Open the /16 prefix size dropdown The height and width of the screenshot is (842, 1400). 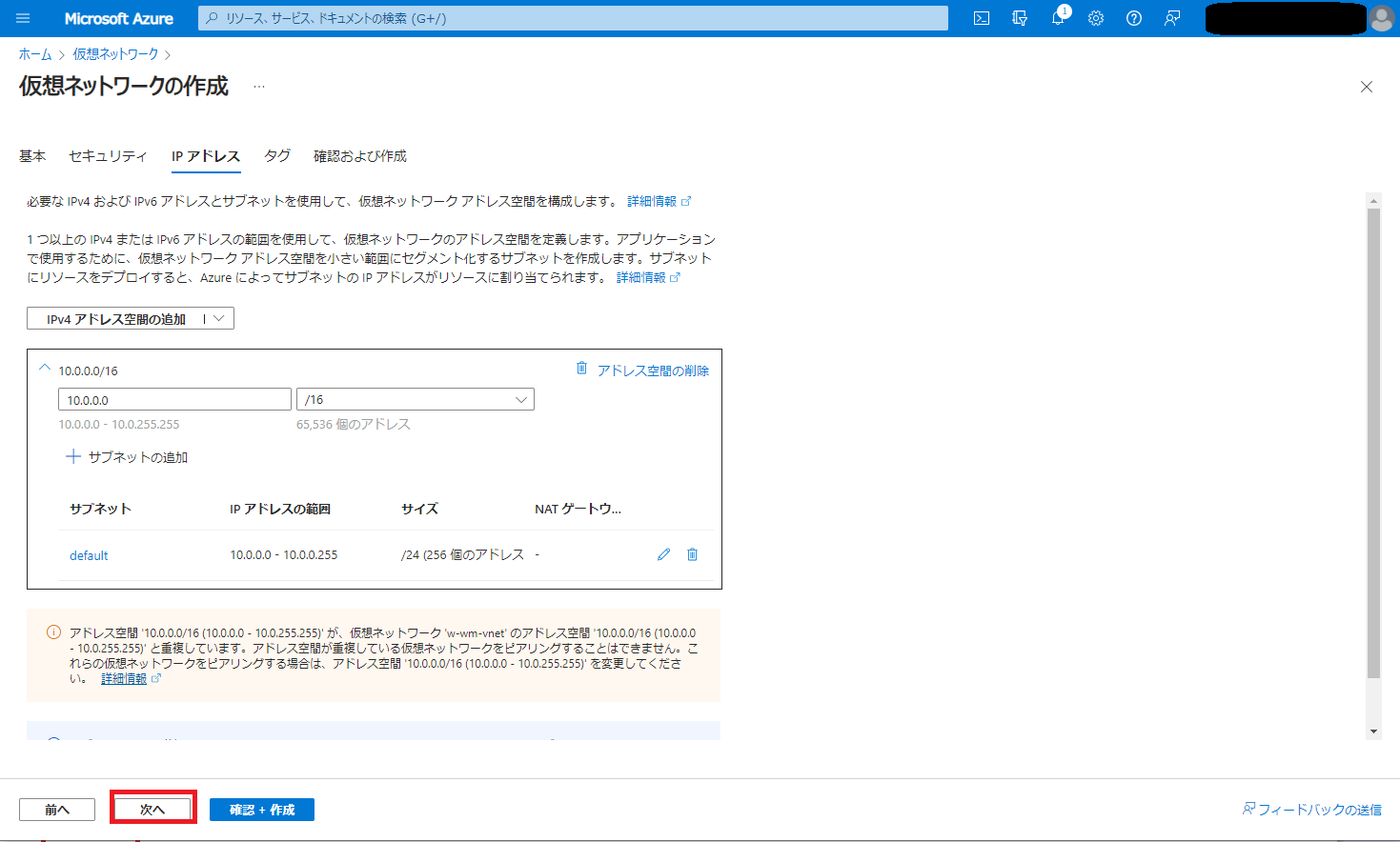(x=416, y=399)
